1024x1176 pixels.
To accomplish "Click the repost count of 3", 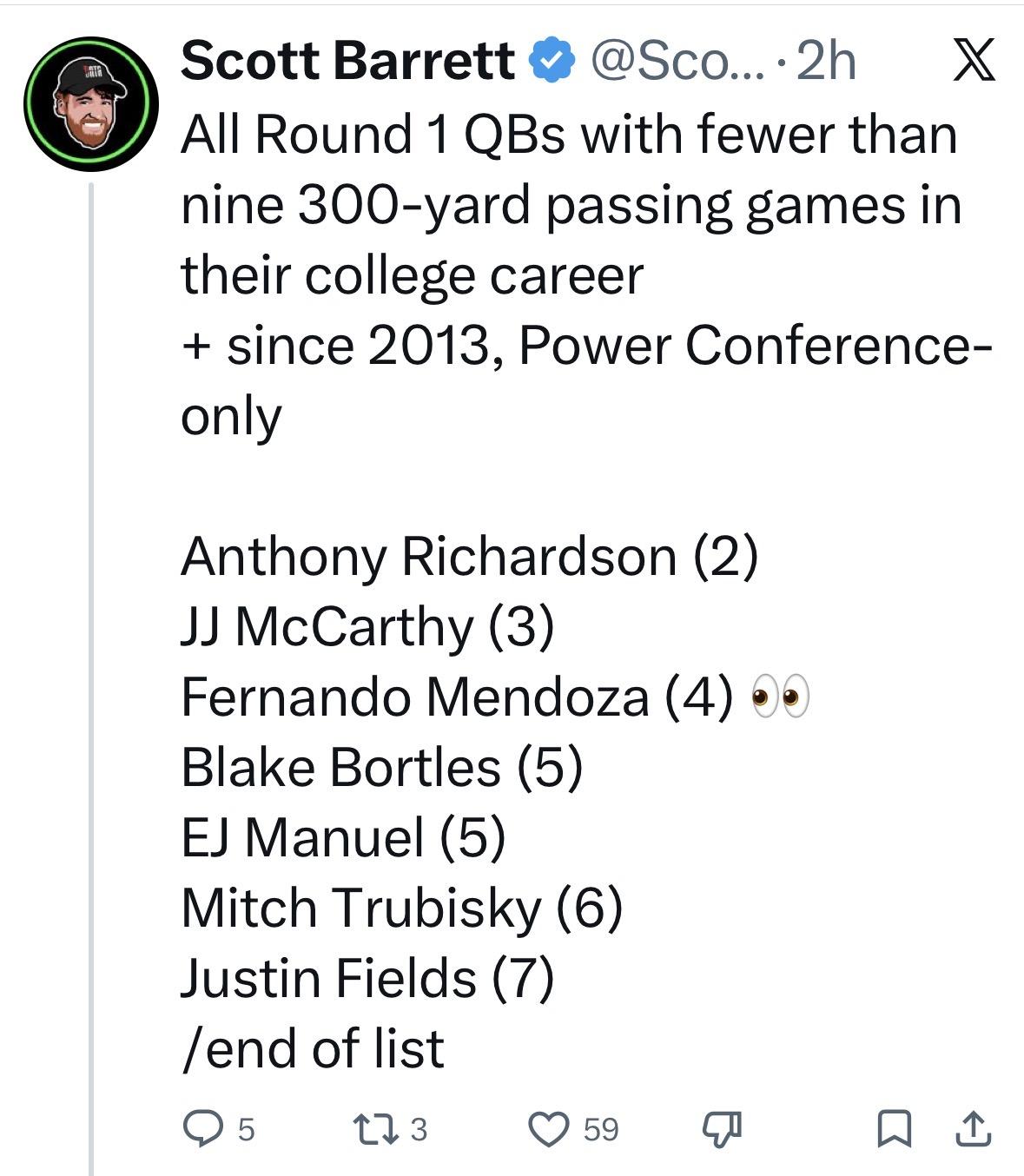I will 419,1129.
